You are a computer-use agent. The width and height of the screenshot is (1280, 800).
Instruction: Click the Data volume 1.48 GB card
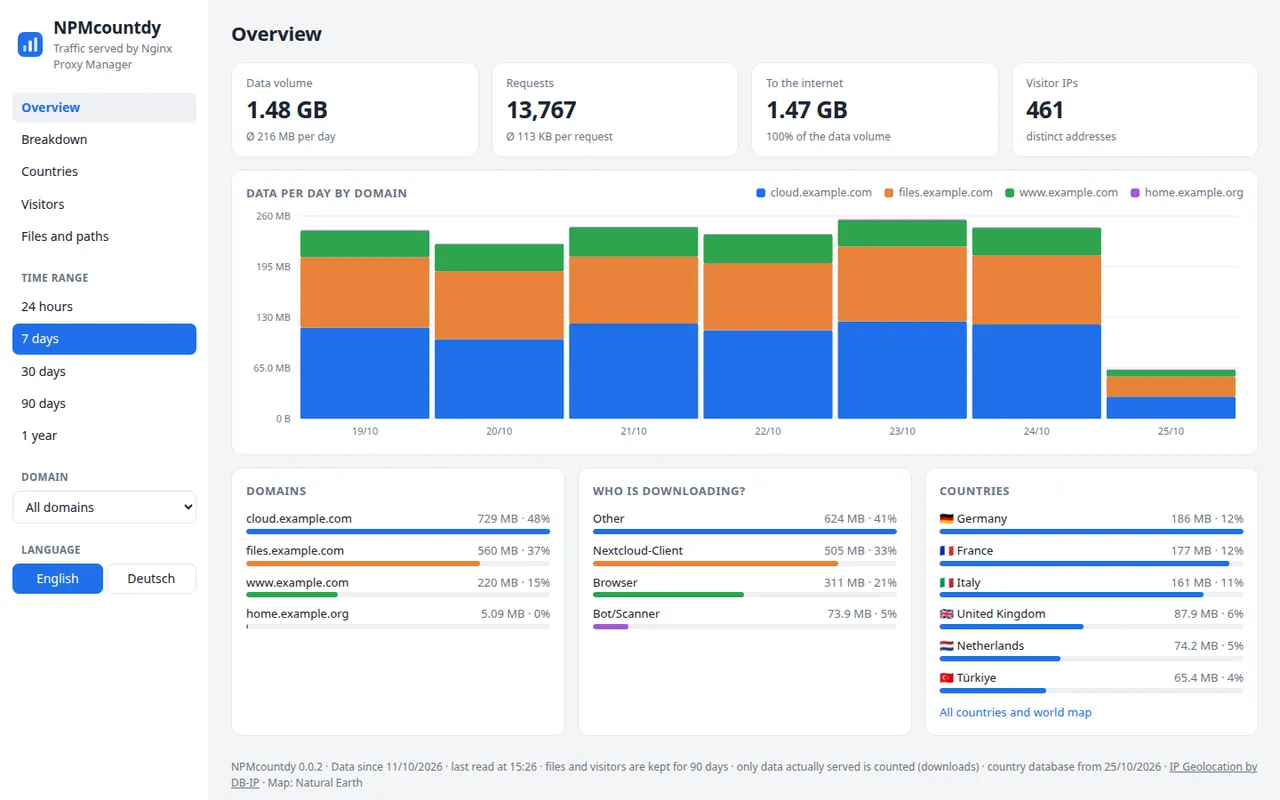[x=355, y=110]
